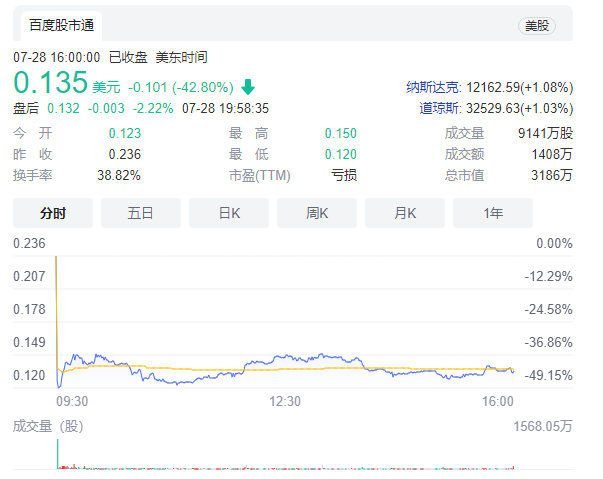603x479 pixels.
Task: Click the green down arrow icon
Action: pyautogui.click(x=248, y=86)
